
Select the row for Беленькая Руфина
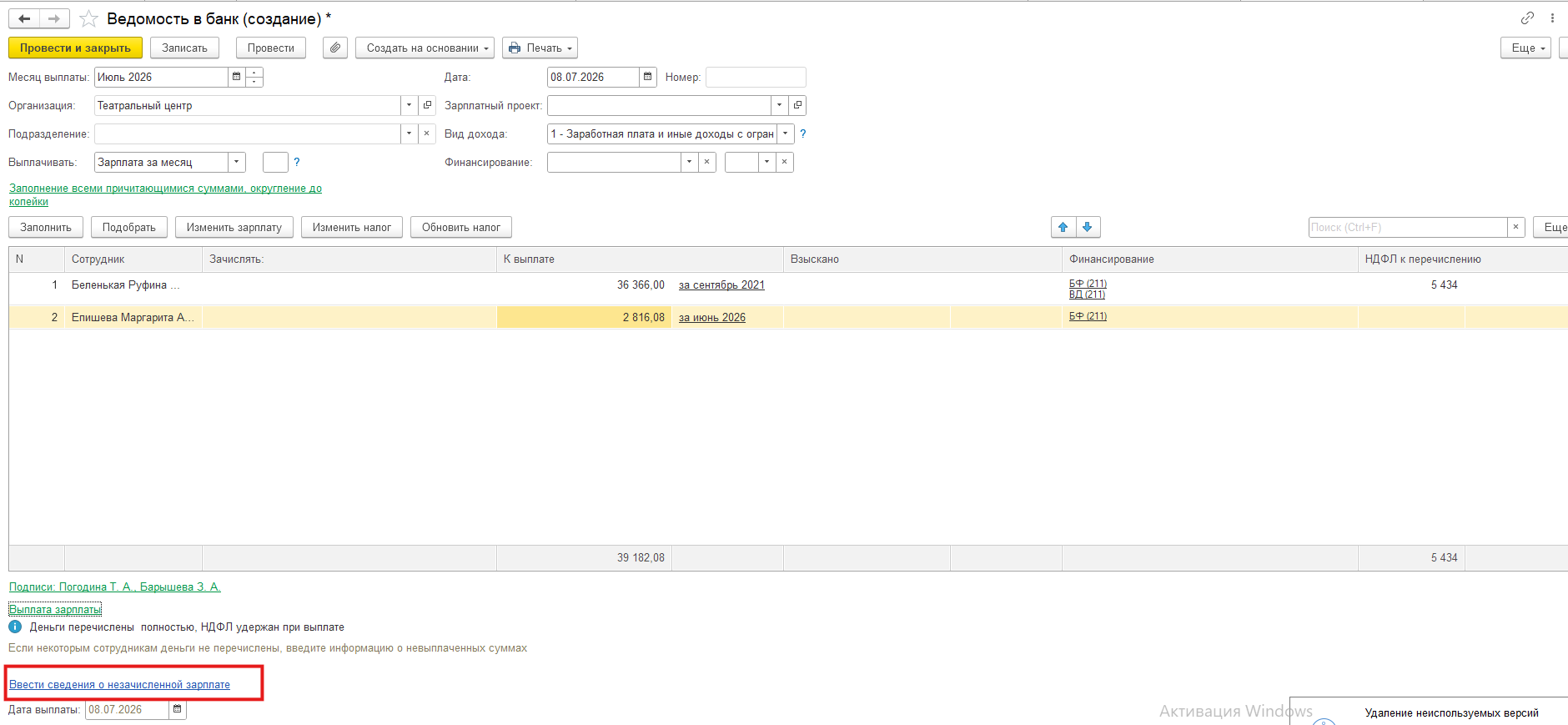click(788, 289)
